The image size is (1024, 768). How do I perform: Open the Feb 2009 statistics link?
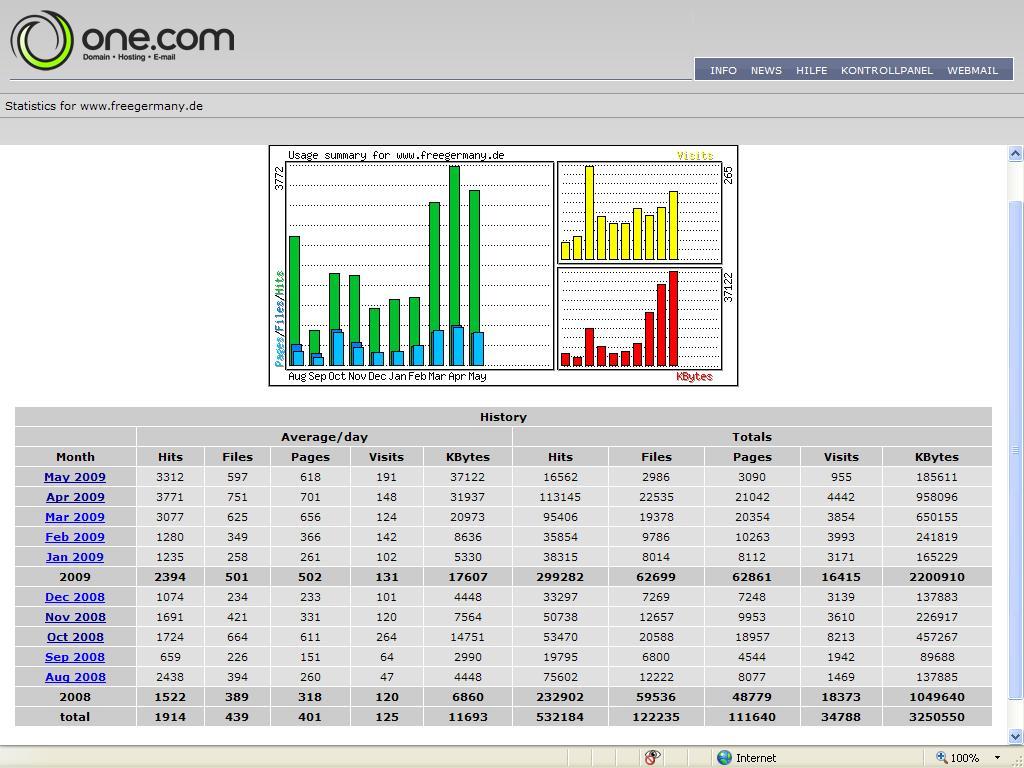click(x=75, y=537)
